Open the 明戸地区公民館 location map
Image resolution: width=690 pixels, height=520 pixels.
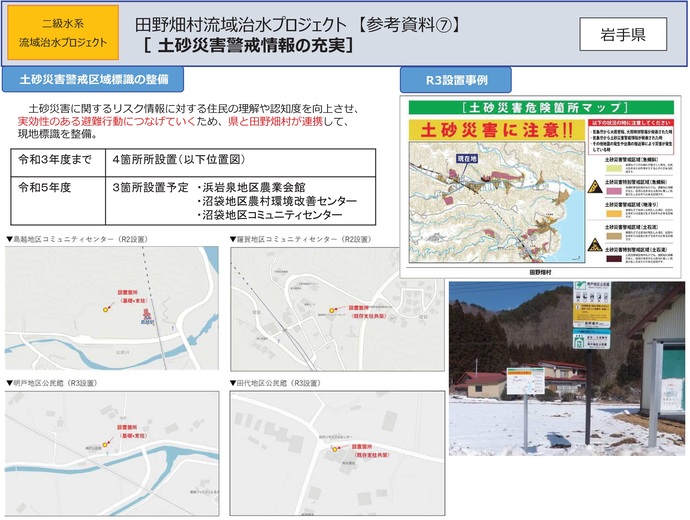click(112, 454)
